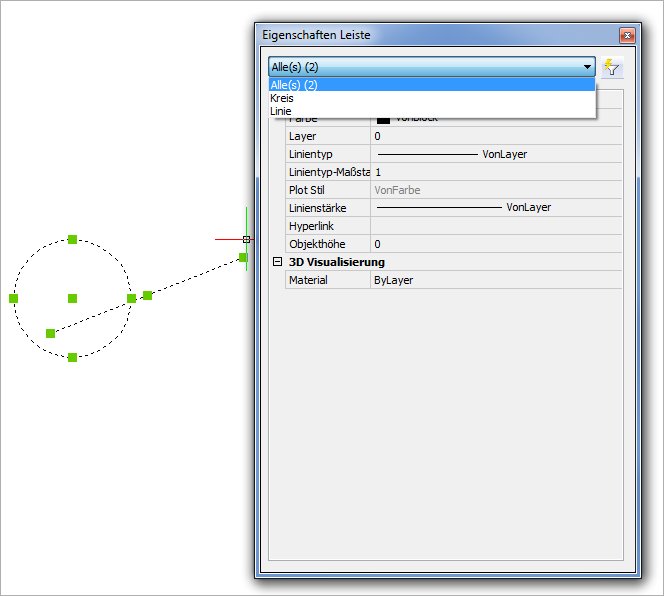The height and width of the screenshot is (596, 664).
Task: Click the black Farbe color swatch
Action: (x=383, y=118)
